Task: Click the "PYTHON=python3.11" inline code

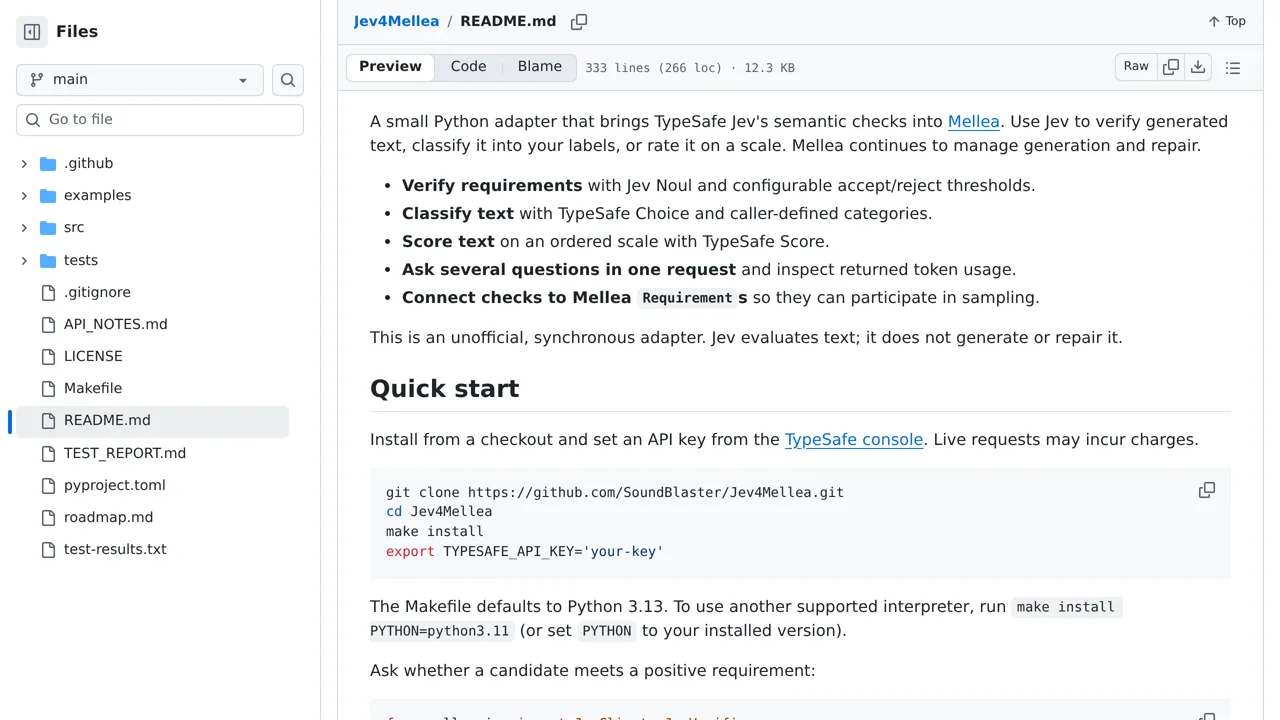Action: coord(440,631)
